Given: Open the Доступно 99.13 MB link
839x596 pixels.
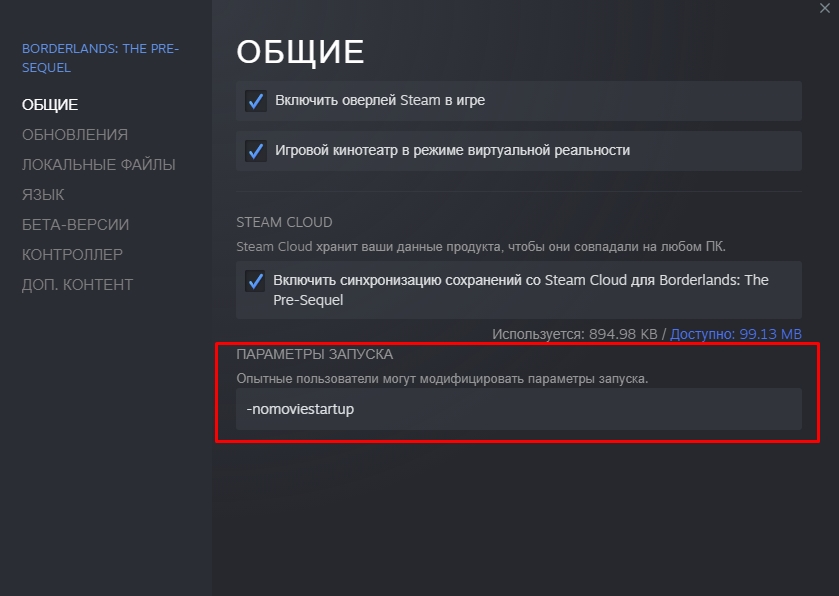Looking at the screenshot, I should 736,333.
